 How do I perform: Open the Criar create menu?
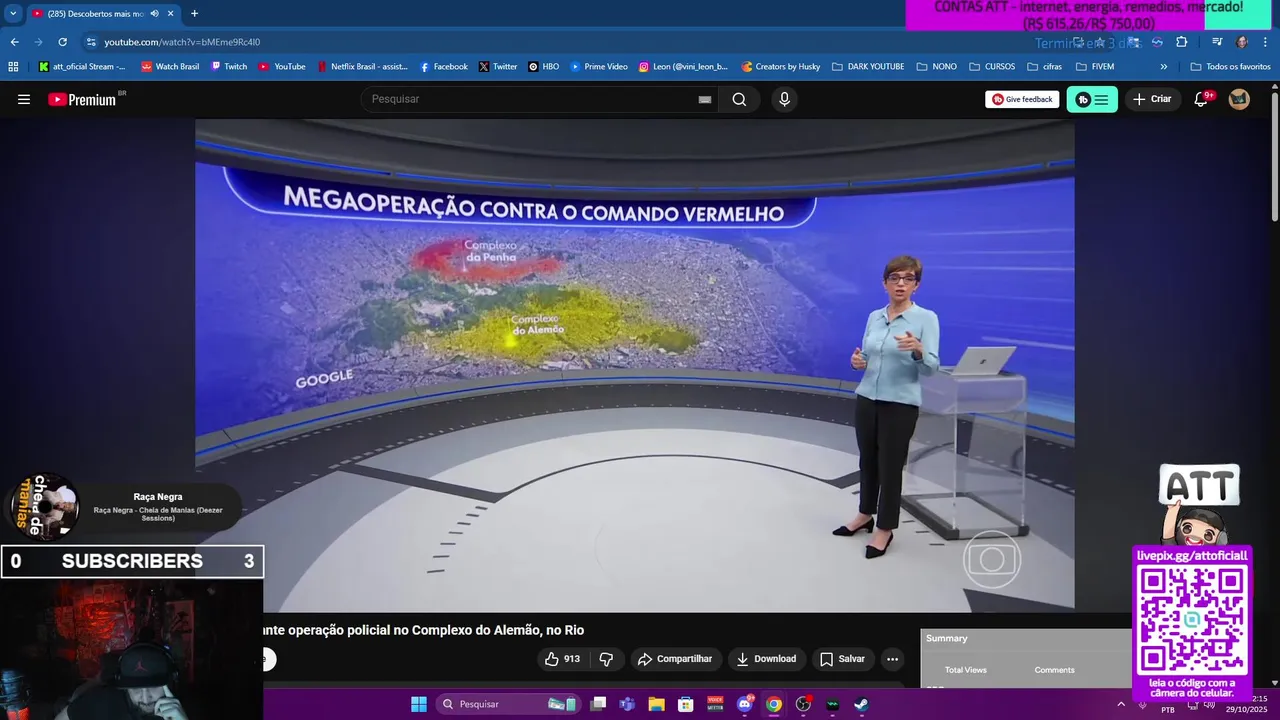click(1152, 99)
